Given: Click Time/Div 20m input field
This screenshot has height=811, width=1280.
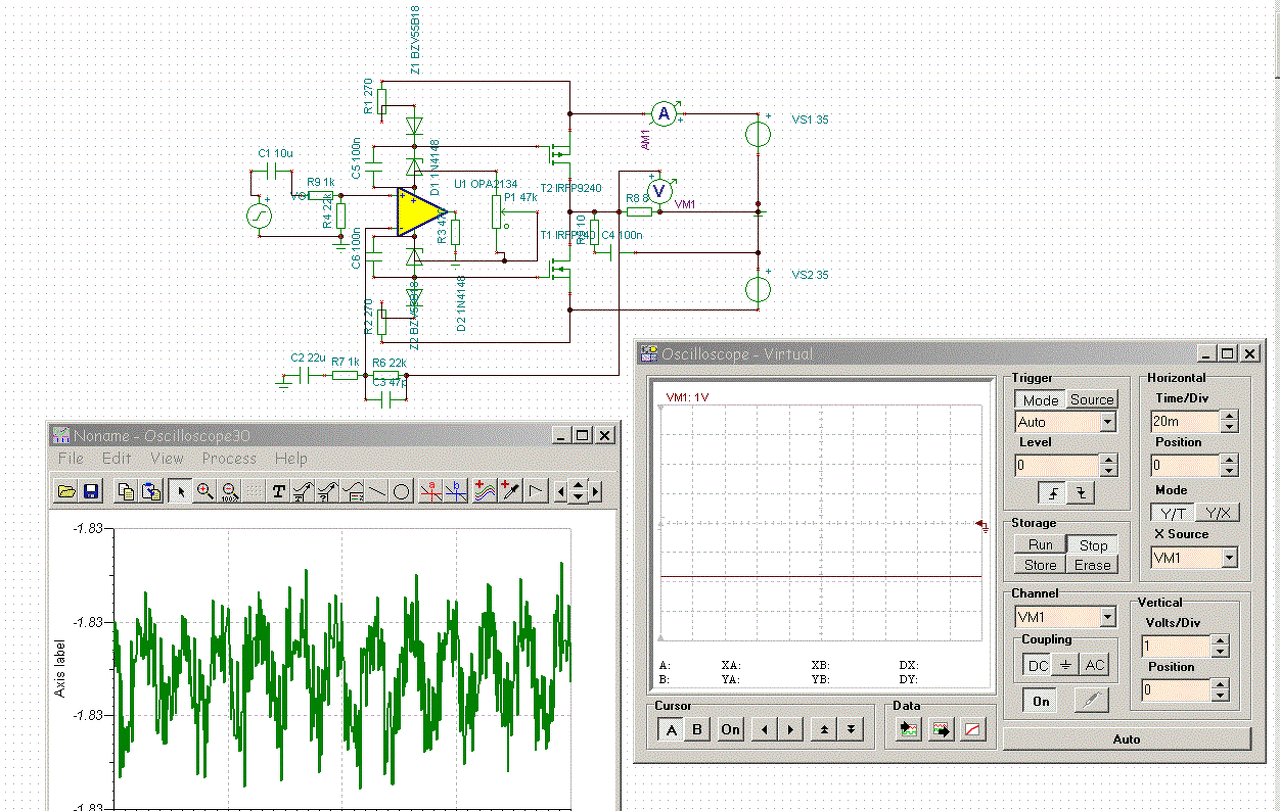Looking at the screenshot, I should [x=1185, y=421].
